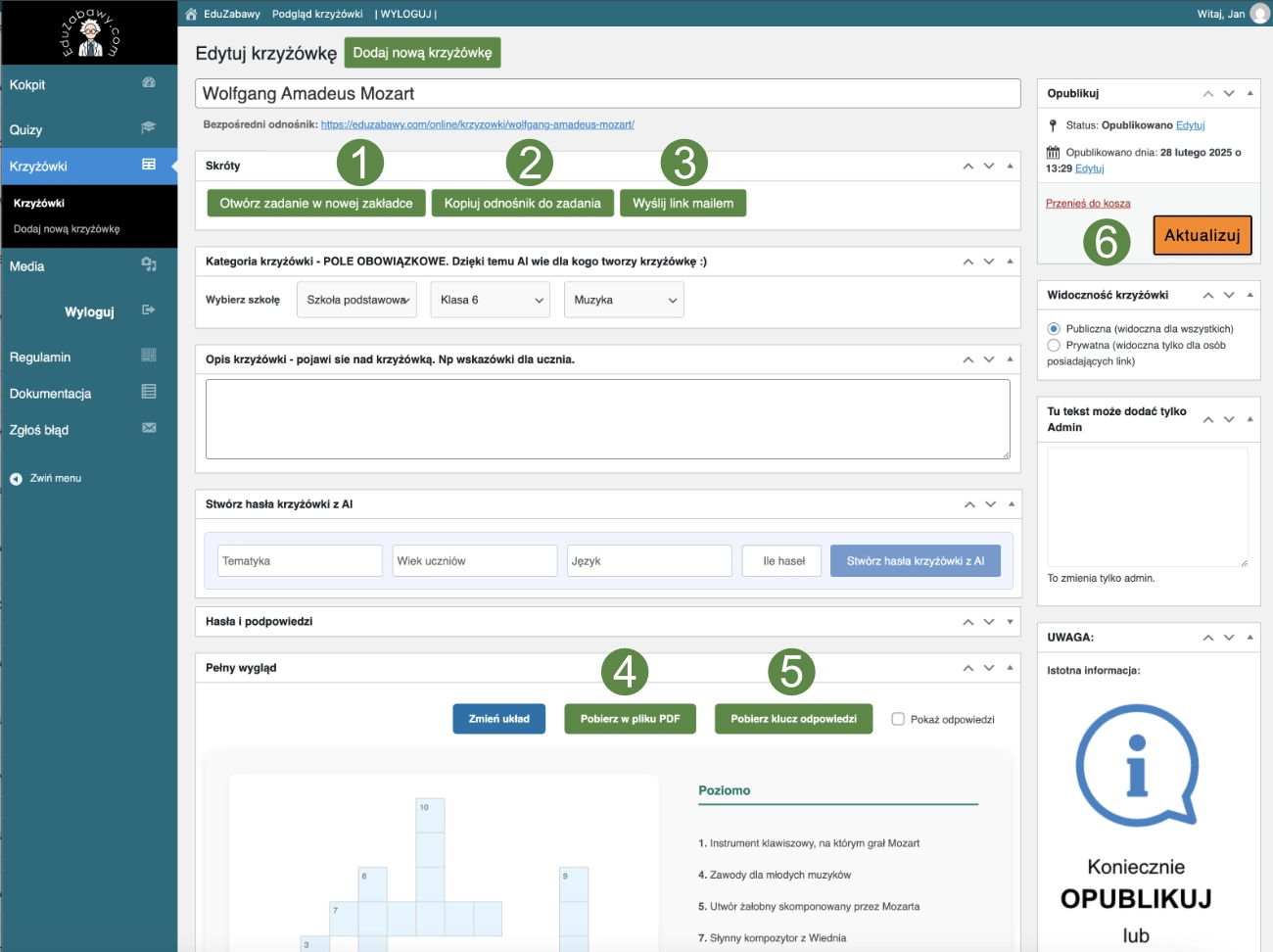Open the Klasa 6 class dropdown
1273x952 pixels.
tap(491, 300)
